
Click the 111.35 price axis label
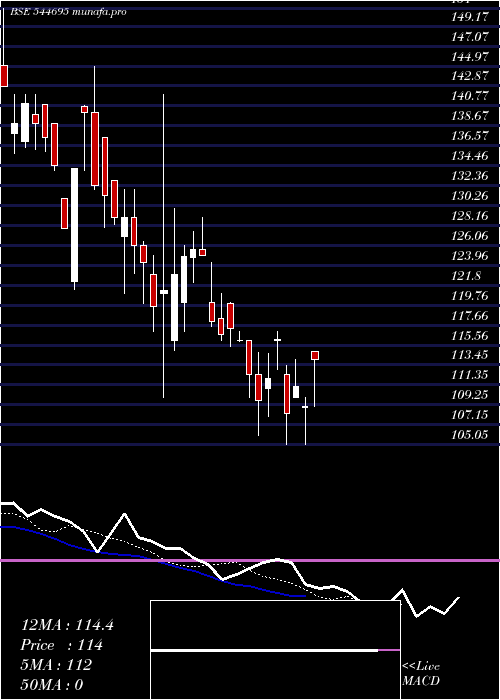470,375
